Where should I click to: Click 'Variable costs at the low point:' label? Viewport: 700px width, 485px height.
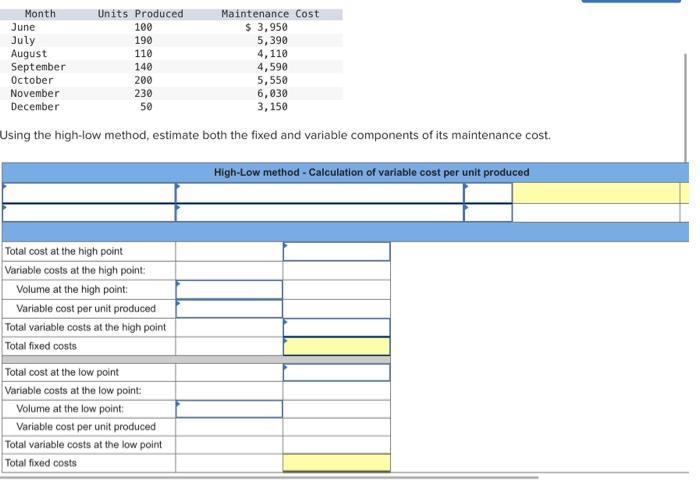tap(73, 391)
